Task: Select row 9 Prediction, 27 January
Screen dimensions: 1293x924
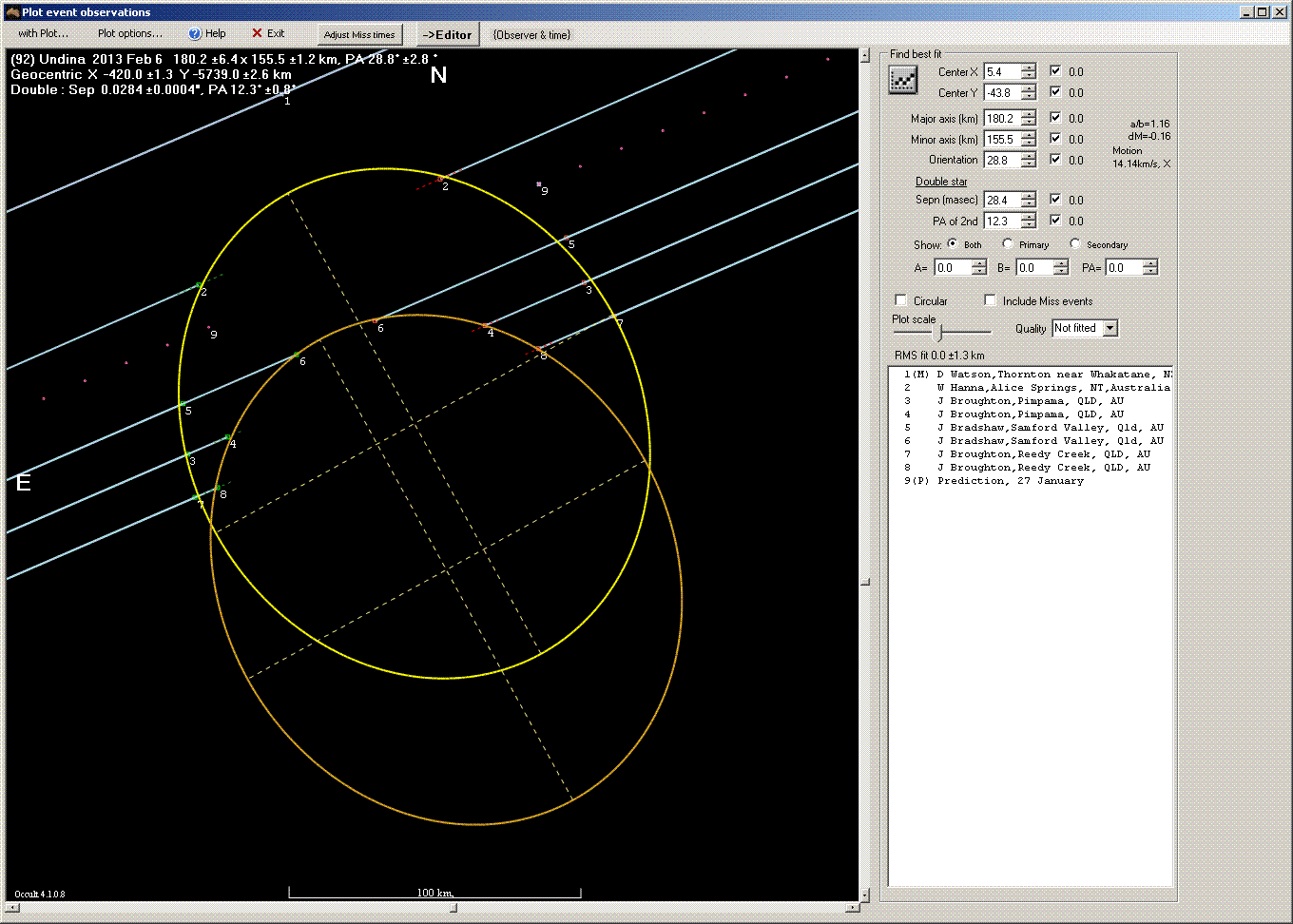Action: 1031,481
